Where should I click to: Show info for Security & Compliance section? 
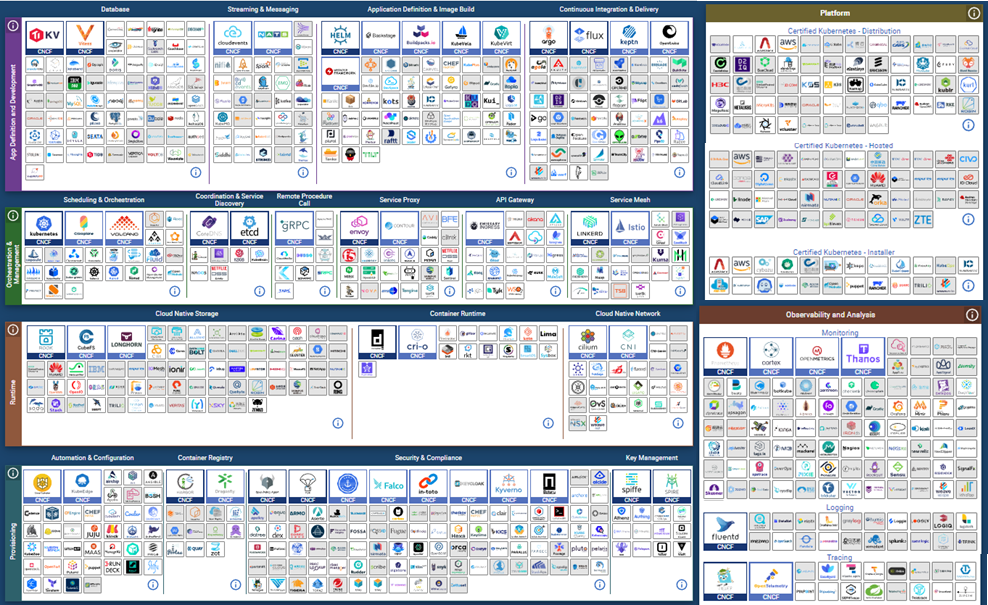click(599, 584)
